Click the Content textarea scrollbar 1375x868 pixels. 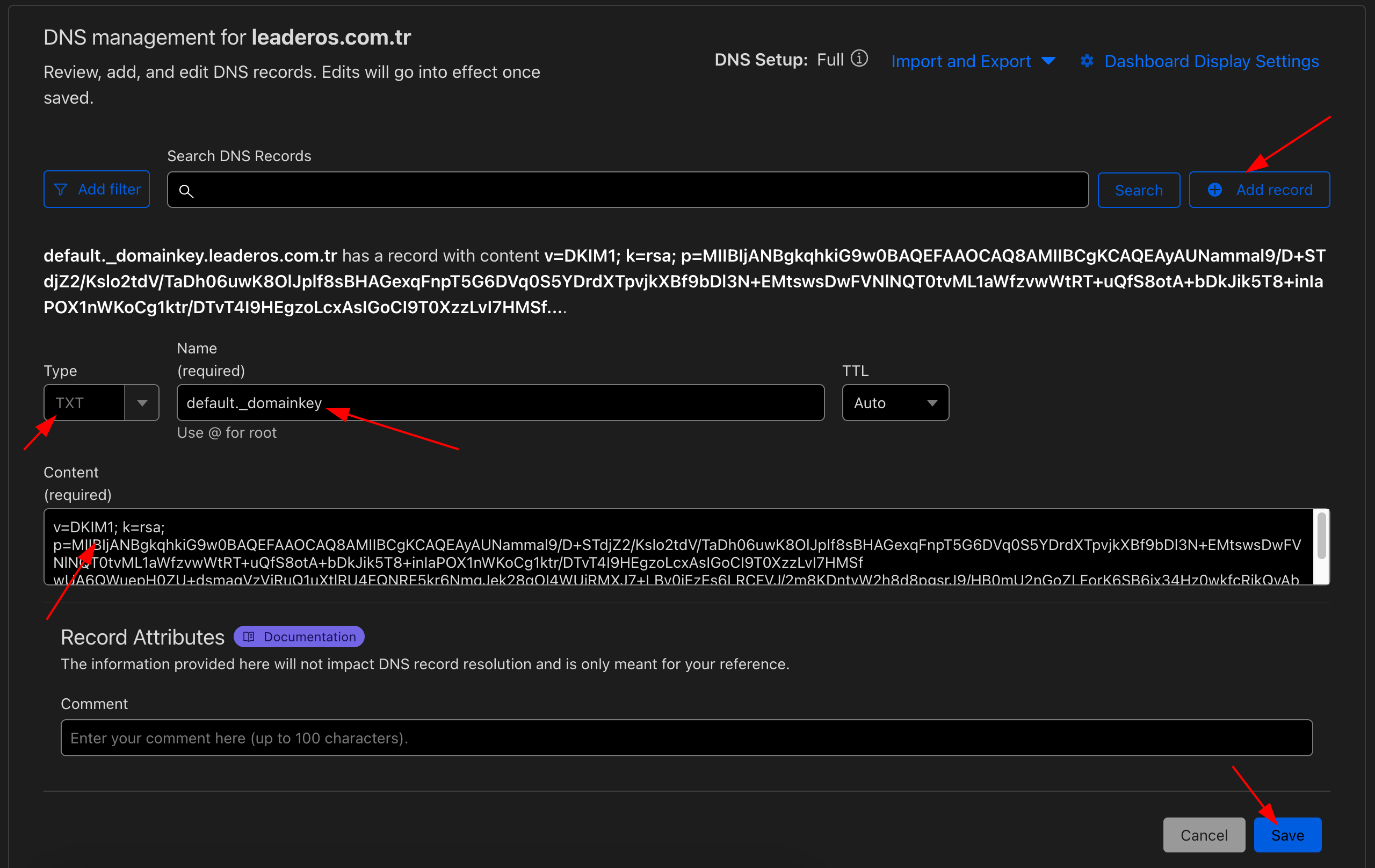tap(1321, 536)
